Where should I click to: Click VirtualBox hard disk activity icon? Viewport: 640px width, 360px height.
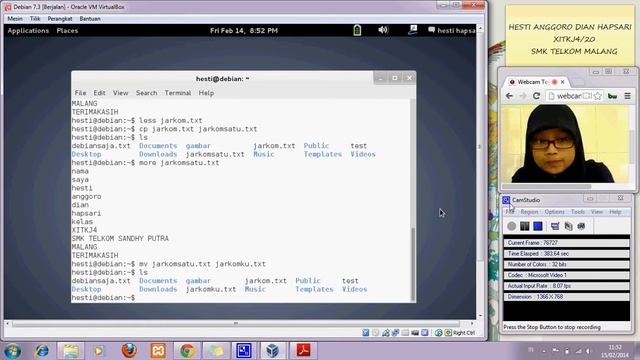click(x=366, y=333)
